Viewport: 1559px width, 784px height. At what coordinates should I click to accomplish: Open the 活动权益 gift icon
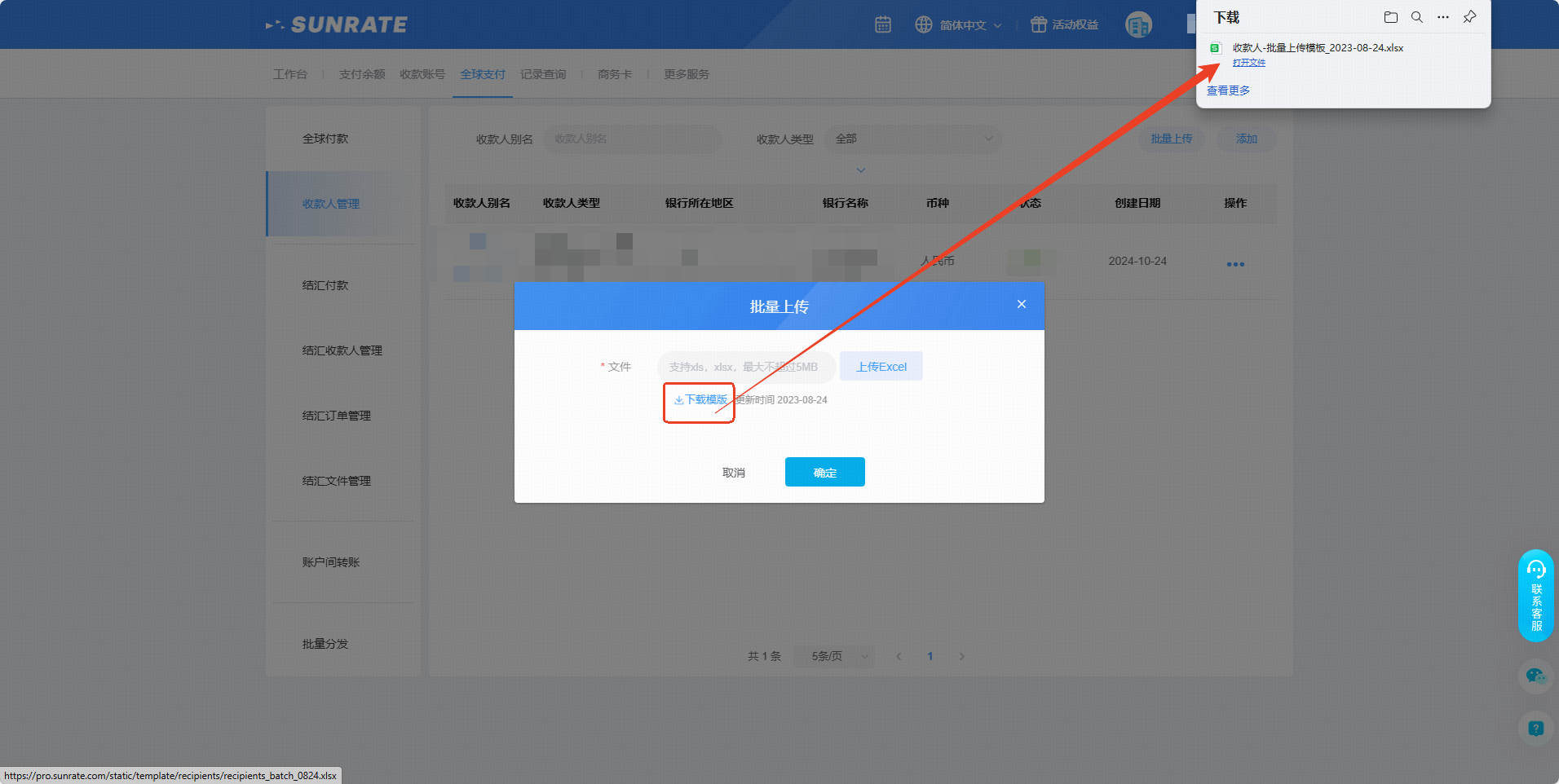click(x=1038, y=24)
